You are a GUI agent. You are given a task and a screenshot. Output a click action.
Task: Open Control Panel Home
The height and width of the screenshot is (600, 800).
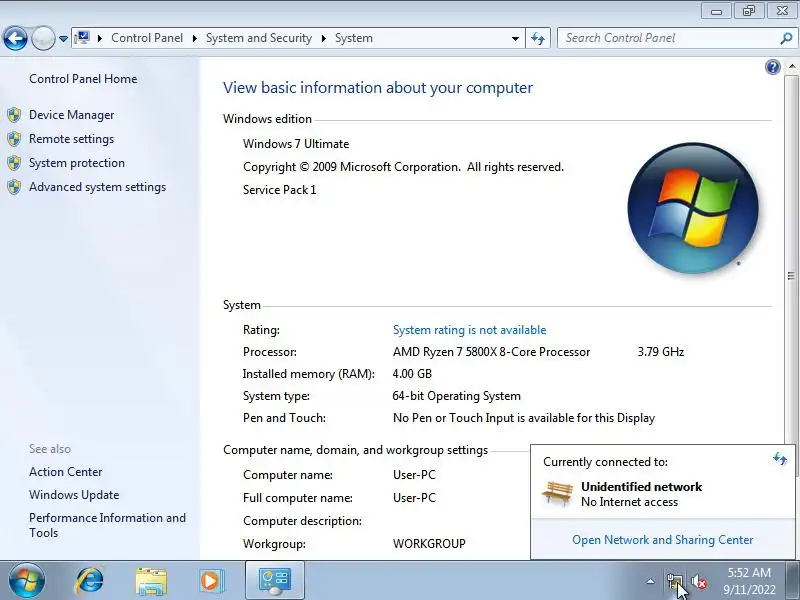[83, 79]
